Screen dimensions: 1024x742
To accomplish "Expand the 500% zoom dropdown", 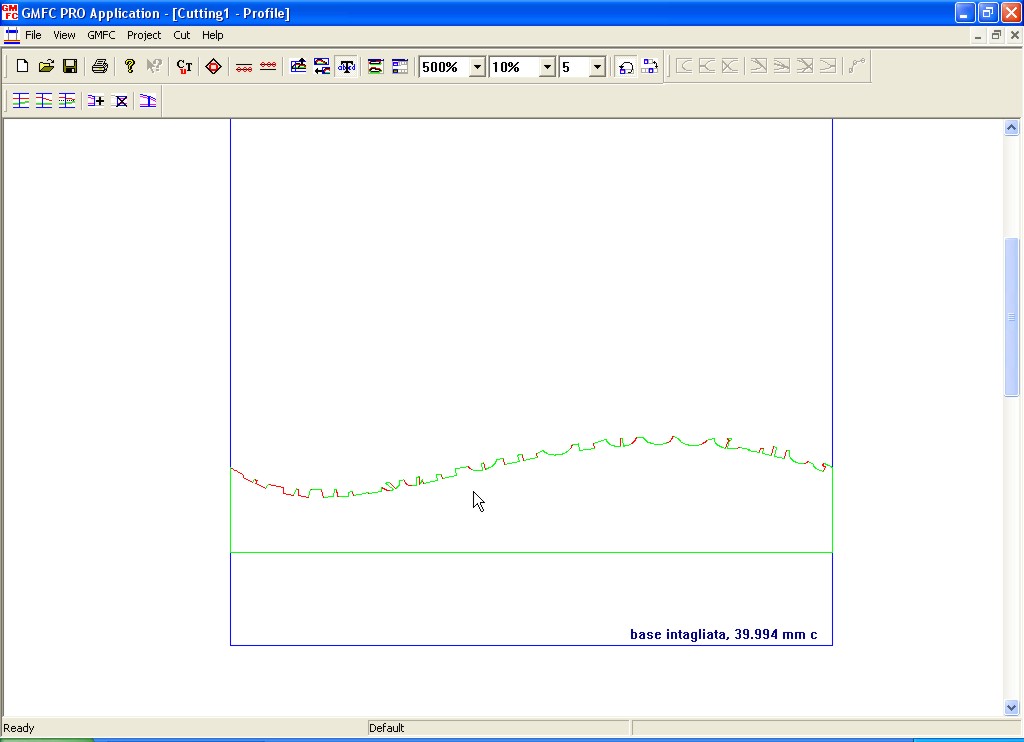I will click(x=477, y=67).
